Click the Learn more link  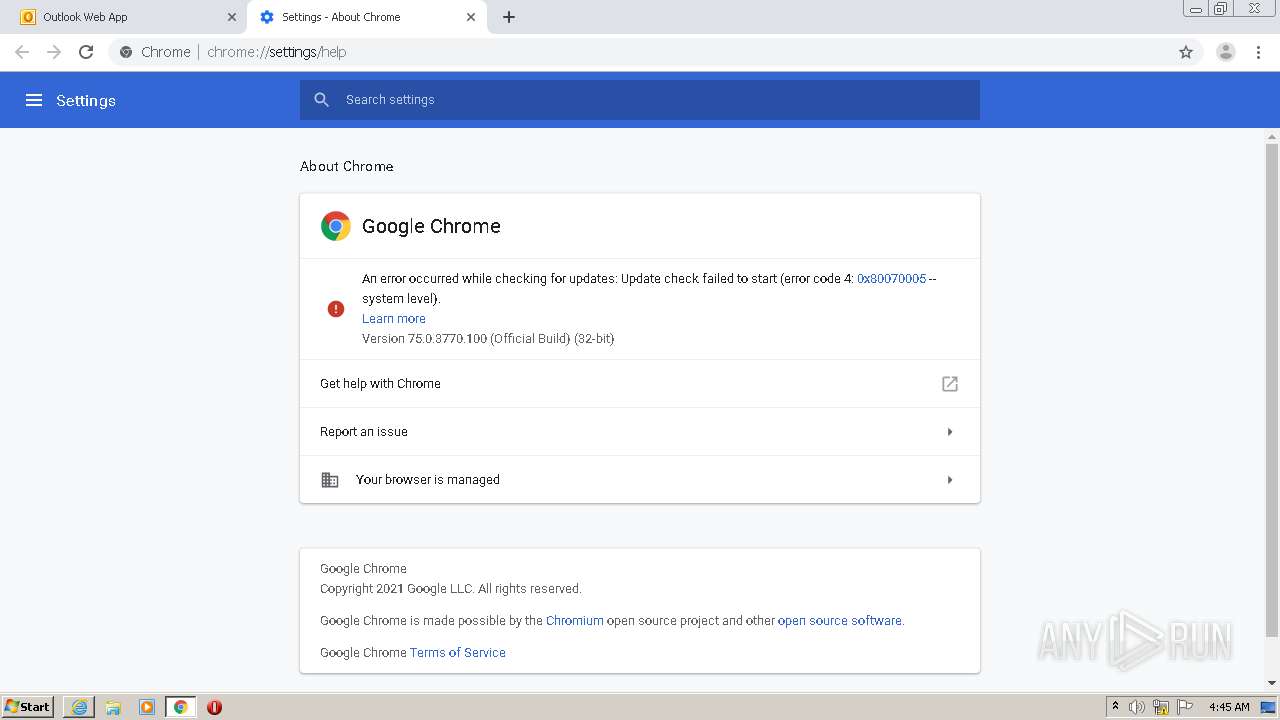tap(393, 319)
